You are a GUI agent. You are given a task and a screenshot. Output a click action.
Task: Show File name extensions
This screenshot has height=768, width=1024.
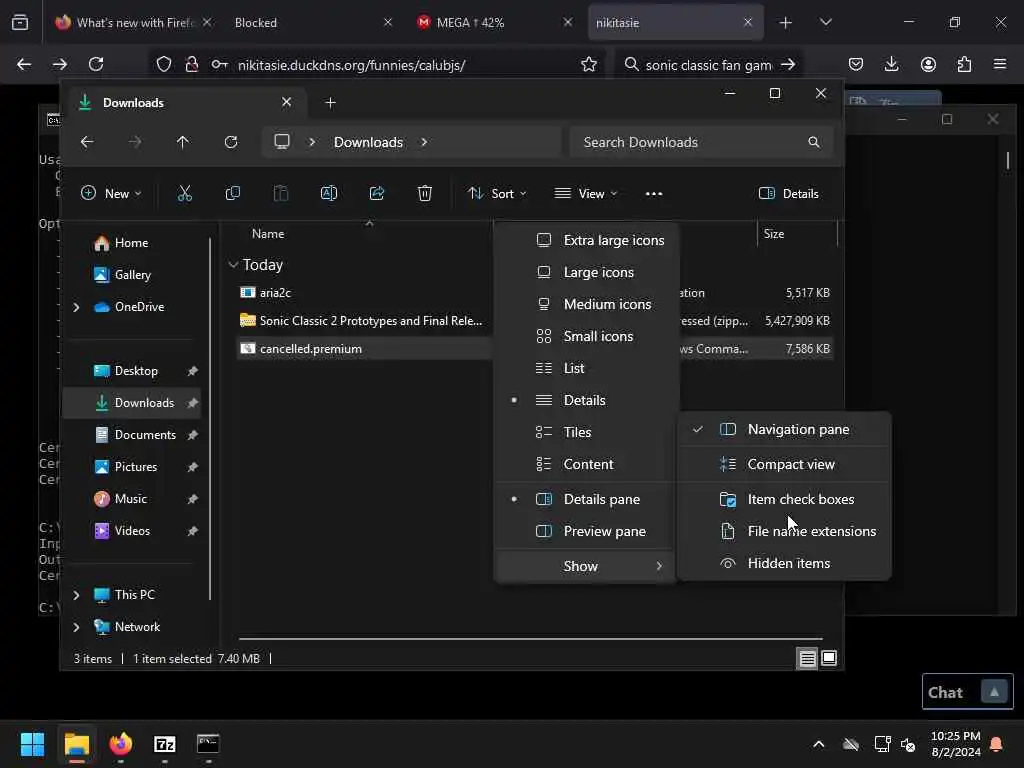784,531
